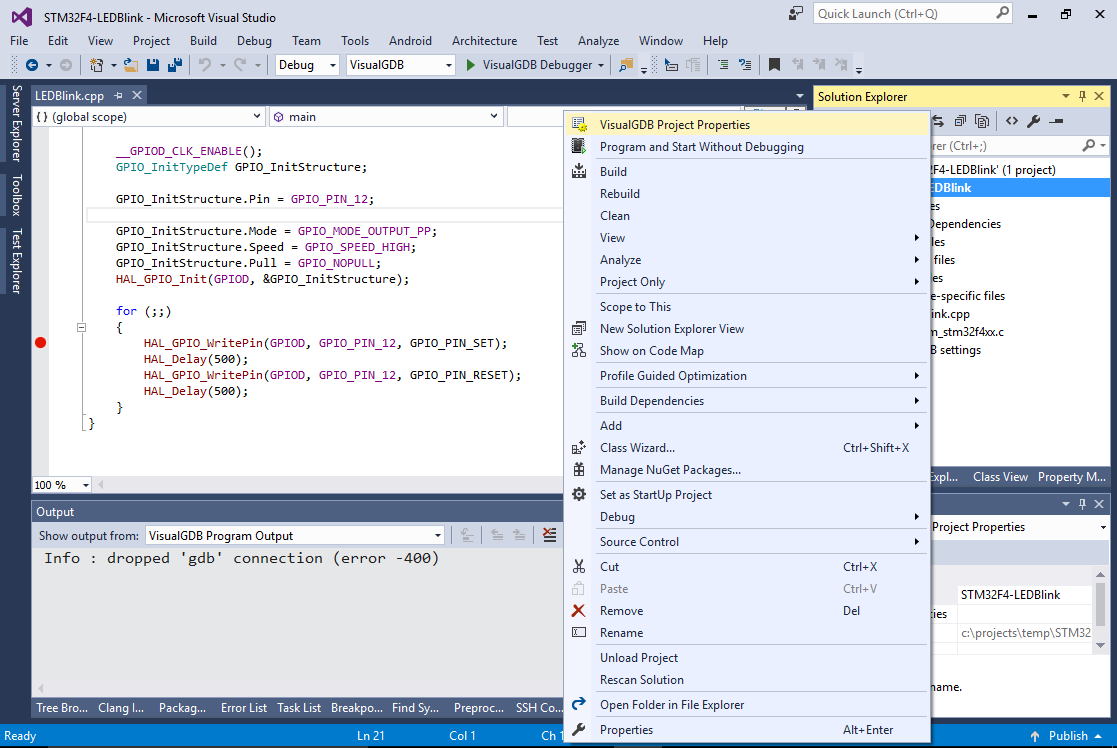The height and width of the screenshot is (748, 1117).
Task: Click the Open File folder icon
Action: click(x=130, y=65)
